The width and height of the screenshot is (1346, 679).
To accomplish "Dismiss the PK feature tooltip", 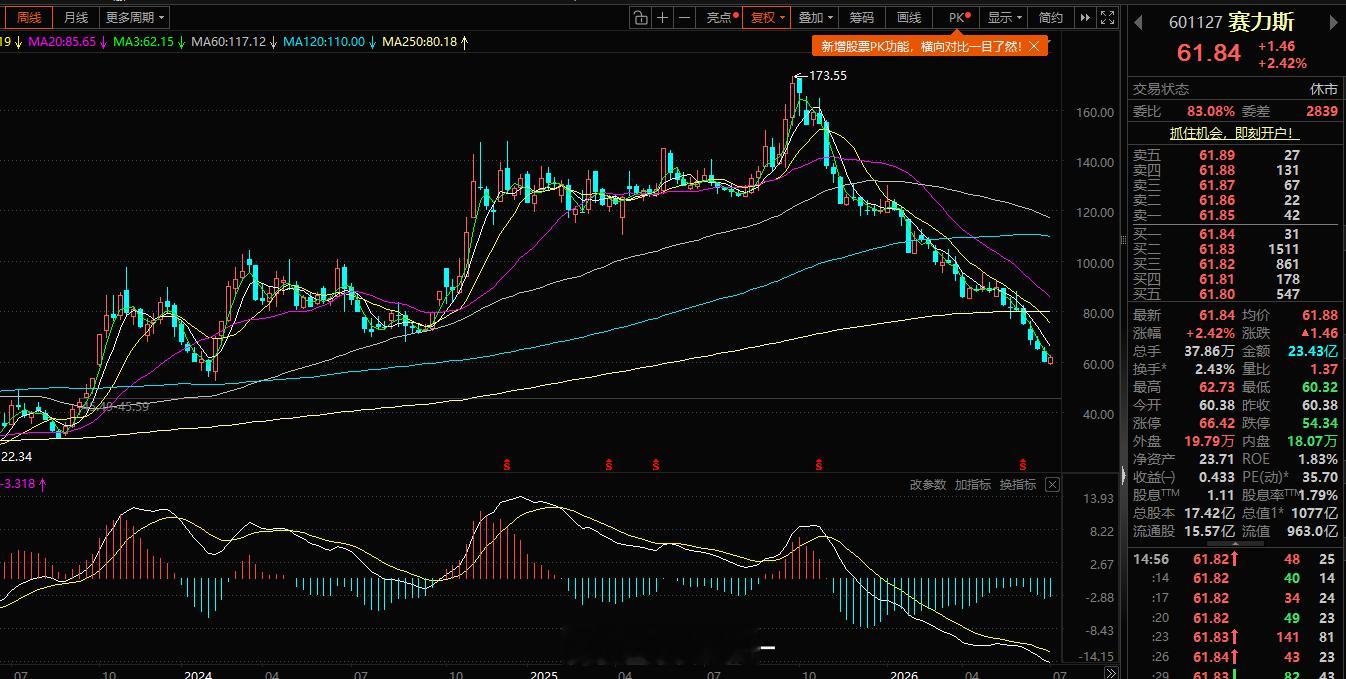I will (x=1034, y=46).
